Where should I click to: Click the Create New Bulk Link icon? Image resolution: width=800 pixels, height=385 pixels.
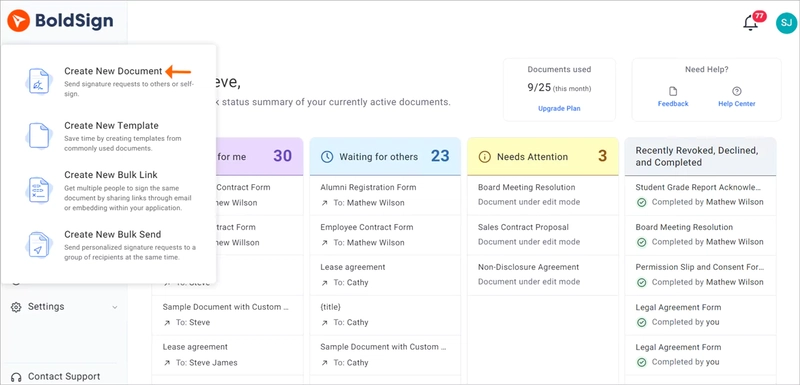[x=39, y=190]
